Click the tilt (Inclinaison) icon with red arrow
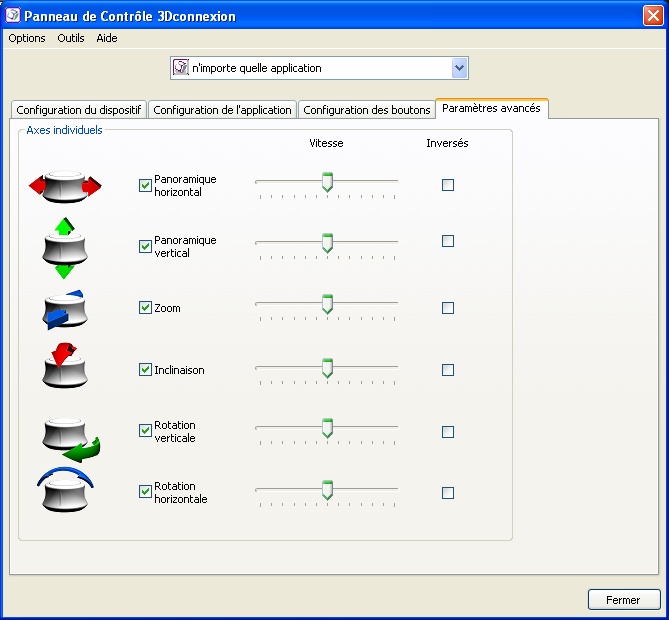This screenshot has width=669, height=620. pos(65,365)
